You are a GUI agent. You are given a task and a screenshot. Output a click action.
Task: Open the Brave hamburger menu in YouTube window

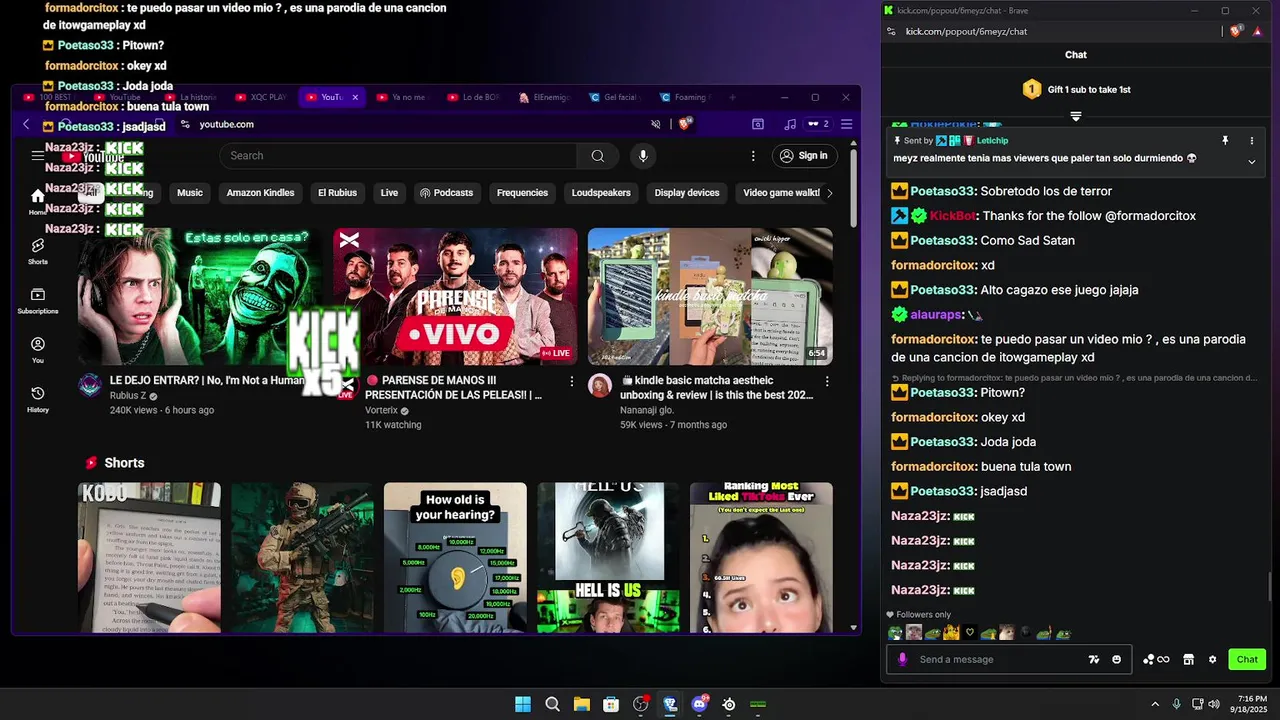point(846,124)
